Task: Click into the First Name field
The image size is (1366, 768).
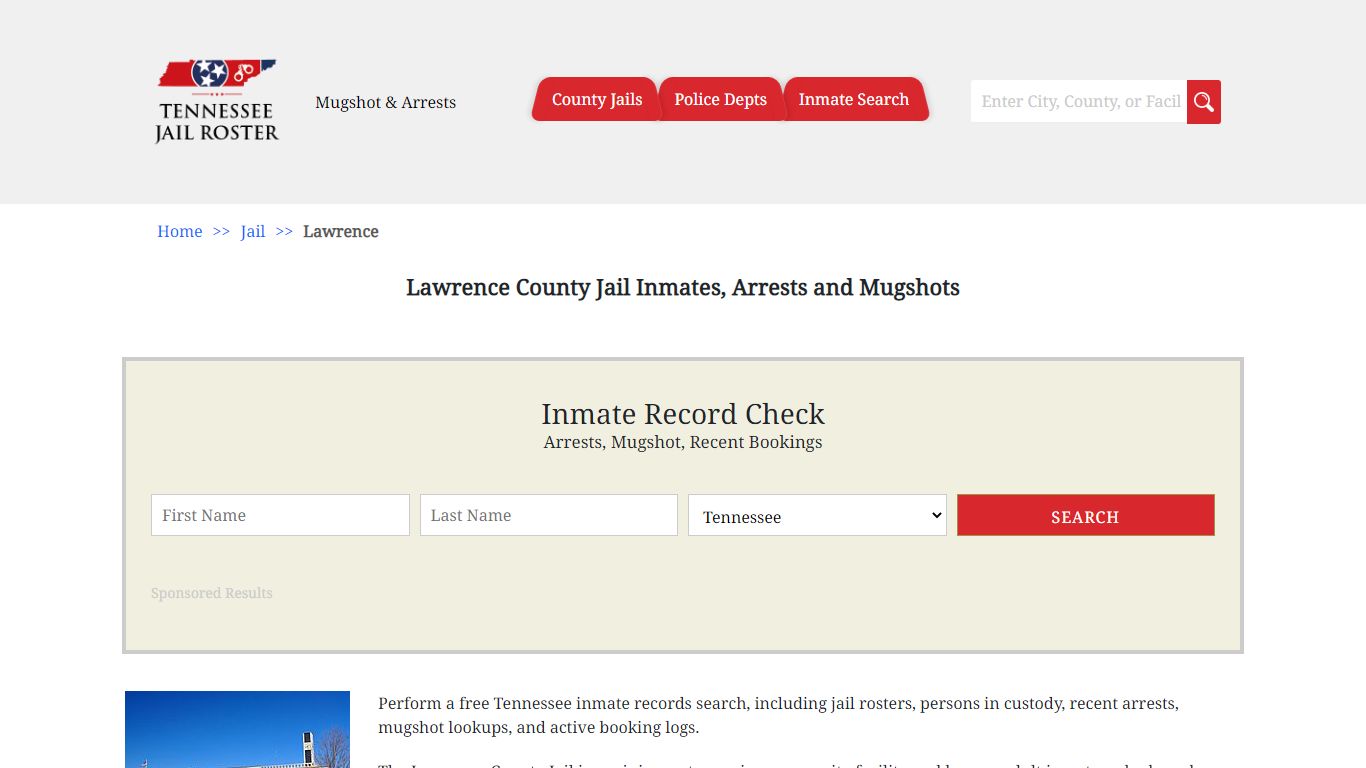Action: [x=280, y=515]
